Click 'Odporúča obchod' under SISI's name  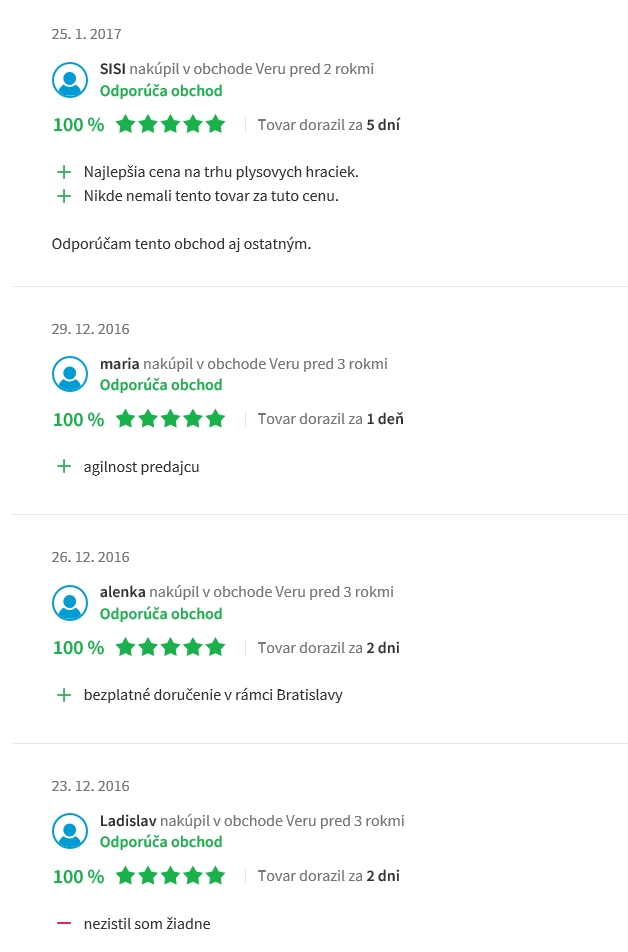click(x=161, y=91)
